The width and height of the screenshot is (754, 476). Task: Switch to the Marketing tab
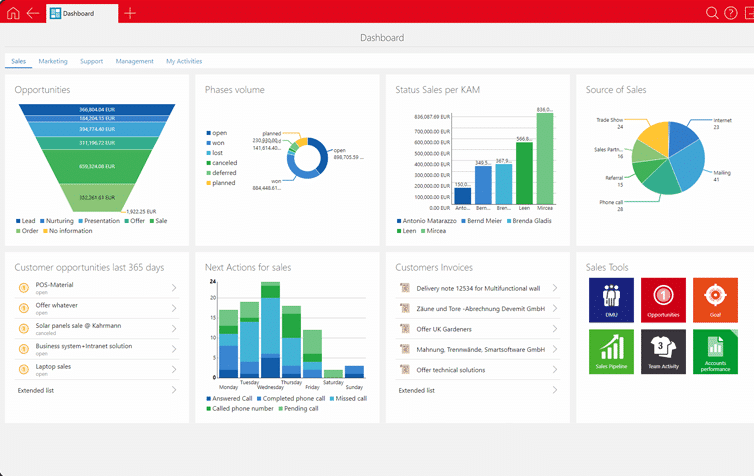point(53,61)
